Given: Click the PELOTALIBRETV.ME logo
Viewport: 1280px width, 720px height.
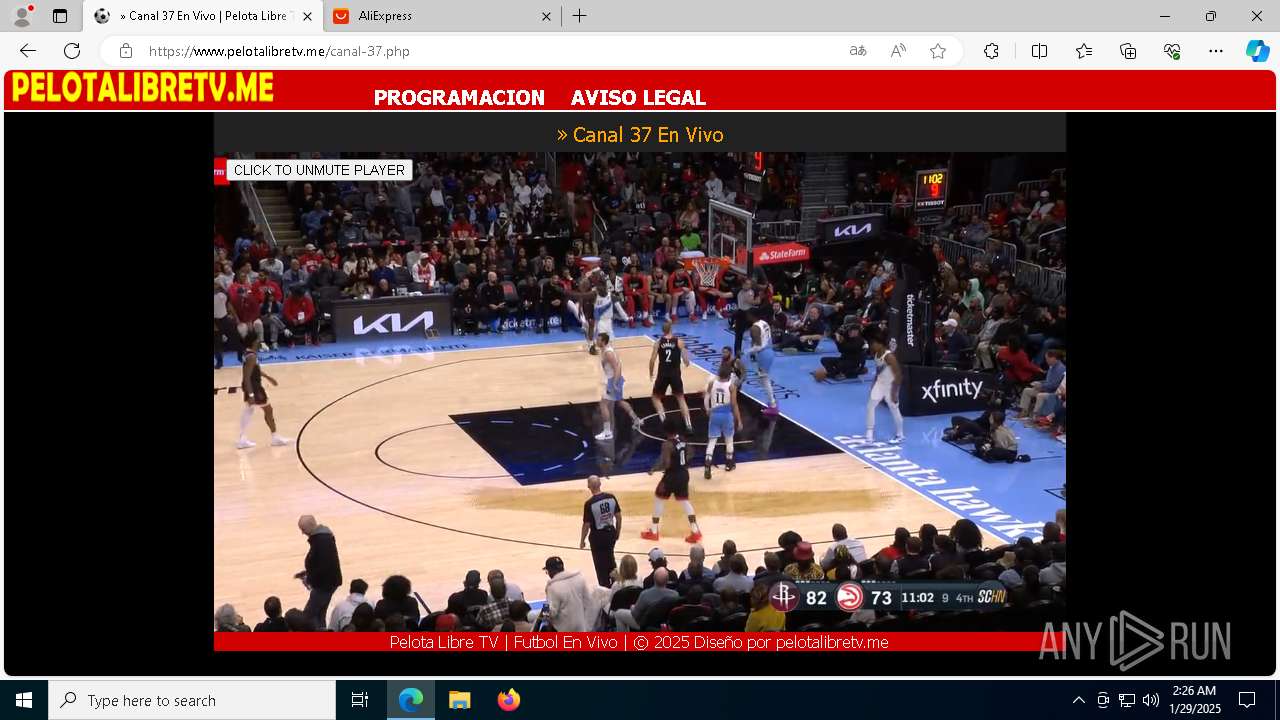Looking at the screenshot, I should tap(142, 88).
